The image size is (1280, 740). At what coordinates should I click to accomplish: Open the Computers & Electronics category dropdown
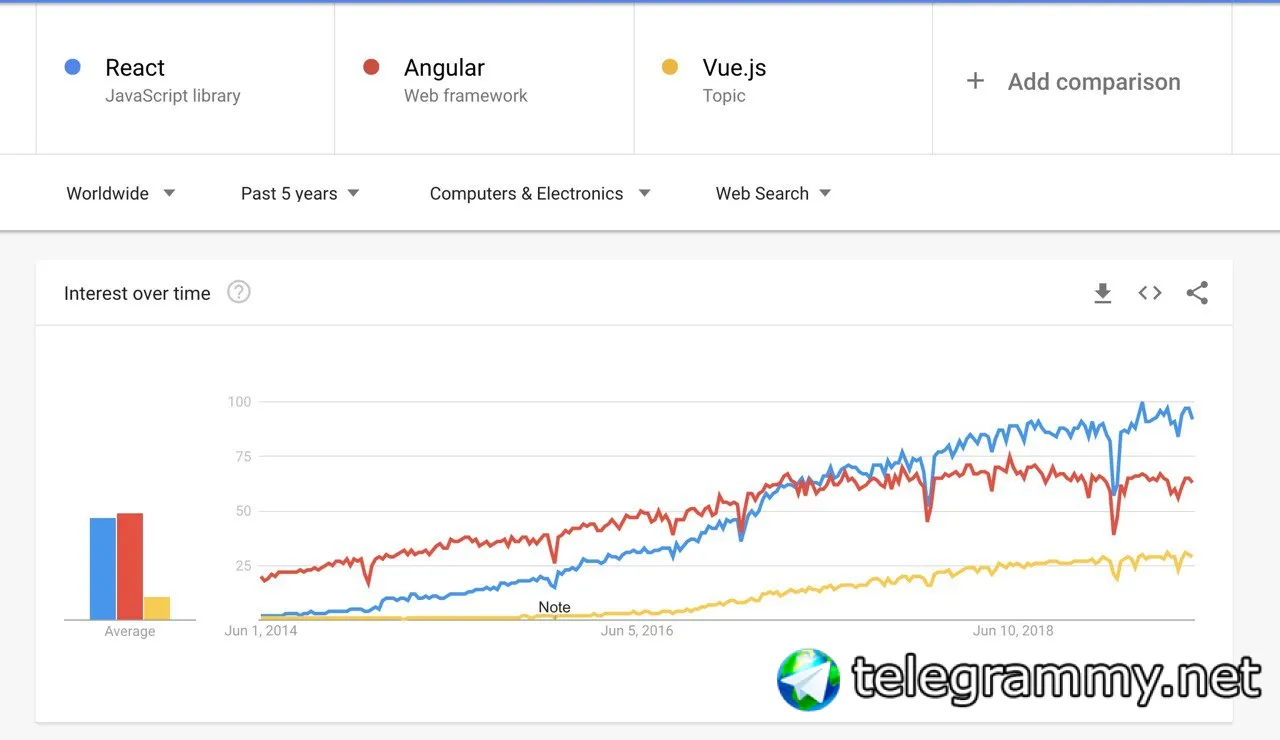coord(539,193)
